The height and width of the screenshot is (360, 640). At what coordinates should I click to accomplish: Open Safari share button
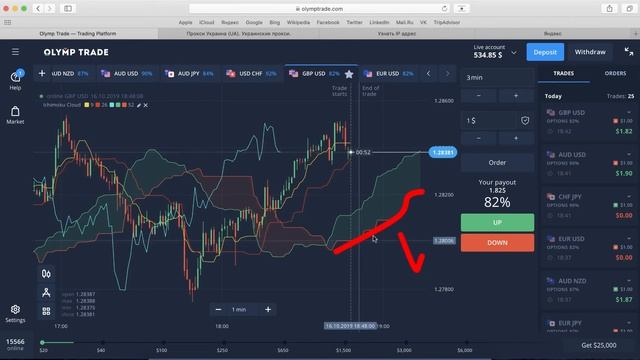pos(609,8)
